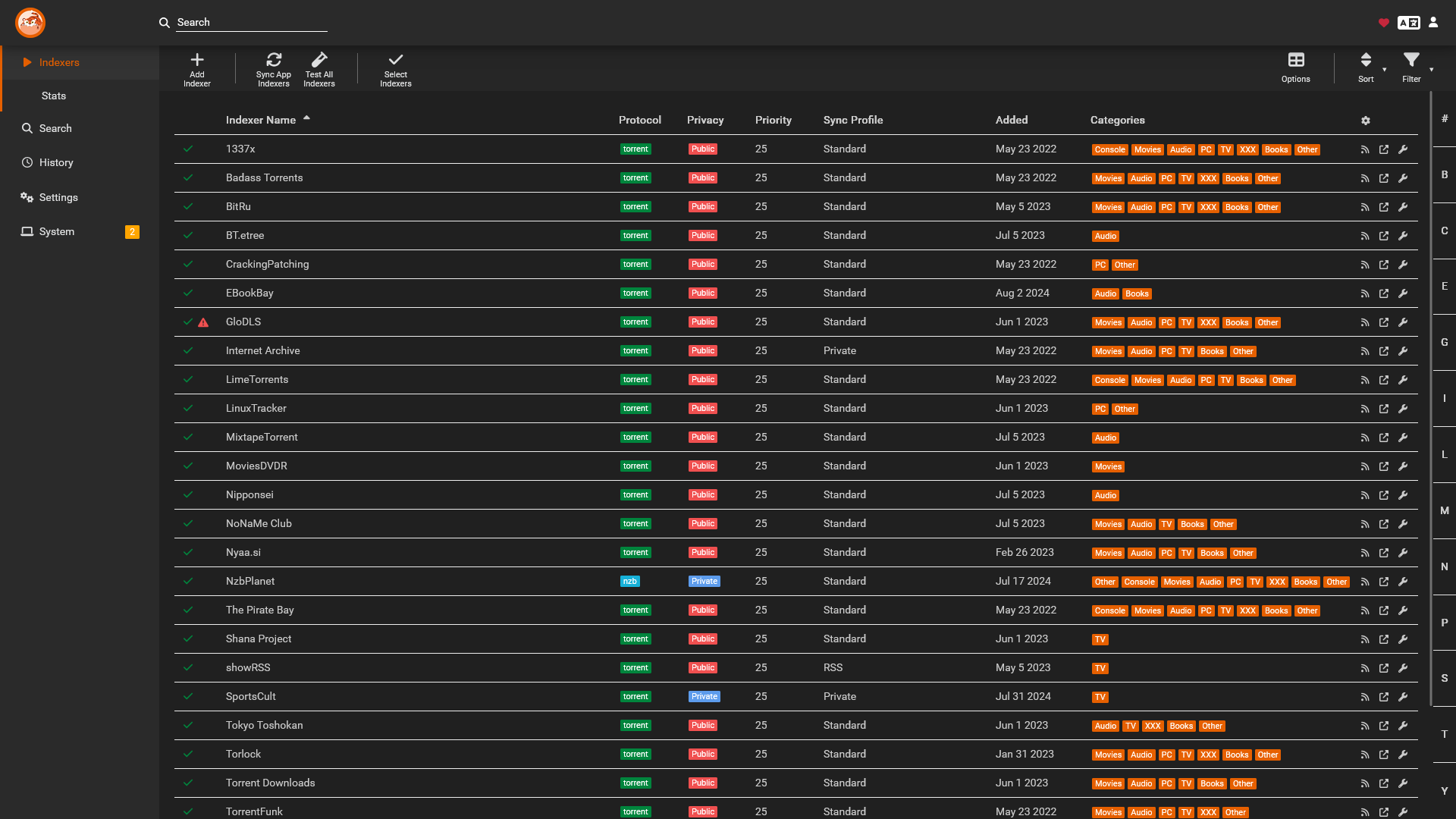Start Test All Indexers
This screenshot has width=1456, height=819.
point(319,70)
